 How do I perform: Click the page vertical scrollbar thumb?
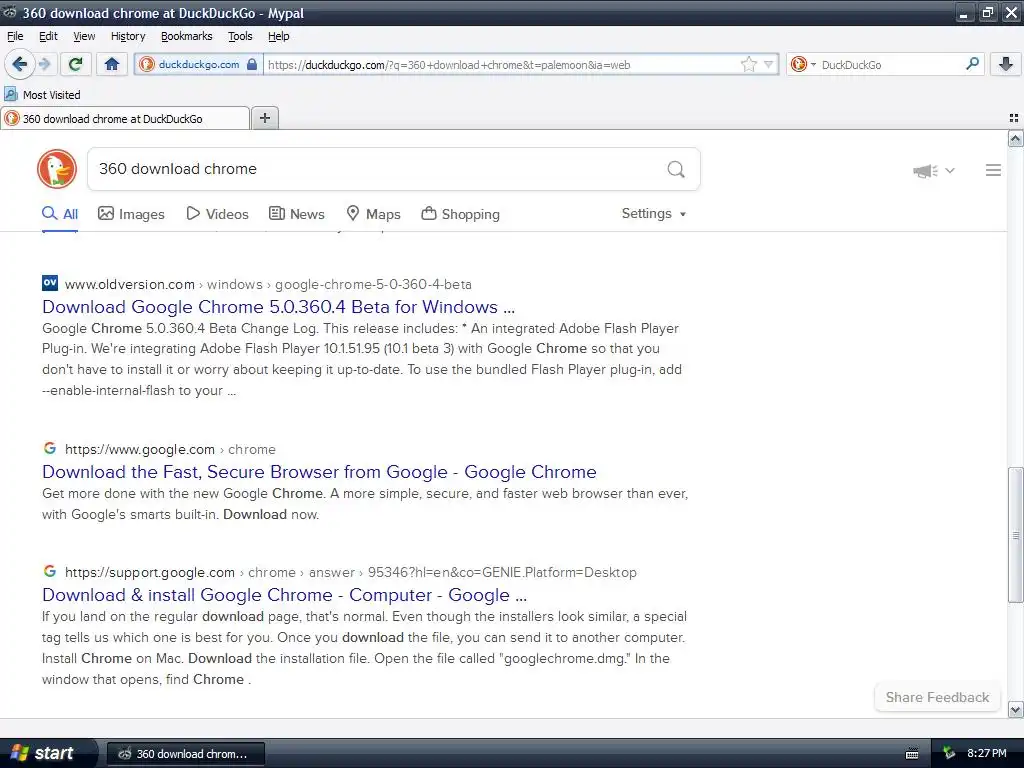click(1015, 536)
